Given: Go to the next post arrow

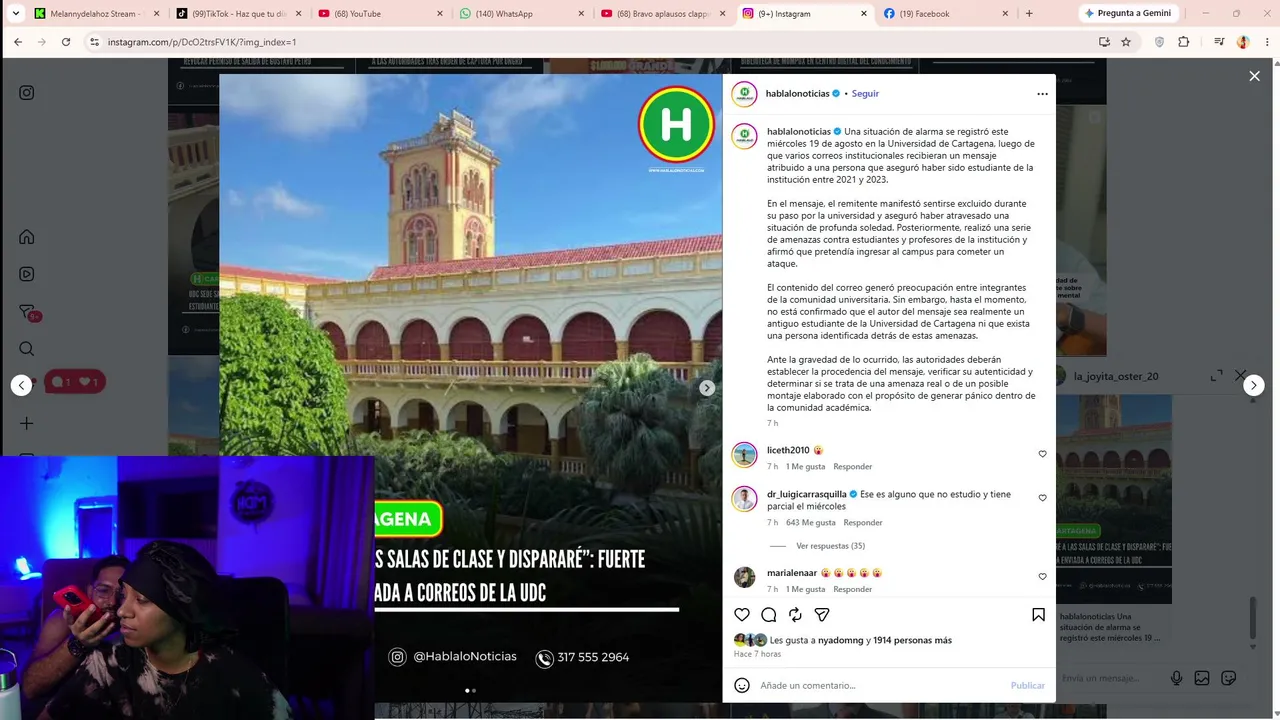Looking at the screenshot, I should [x=1254, y=386].
